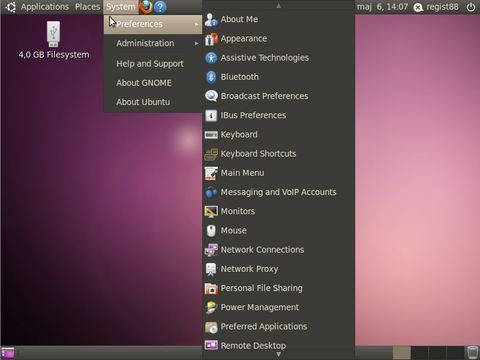The height and width of the screenshot is (360, 480).
Task: Open the Applications menu
Action: tap(45, 7)
